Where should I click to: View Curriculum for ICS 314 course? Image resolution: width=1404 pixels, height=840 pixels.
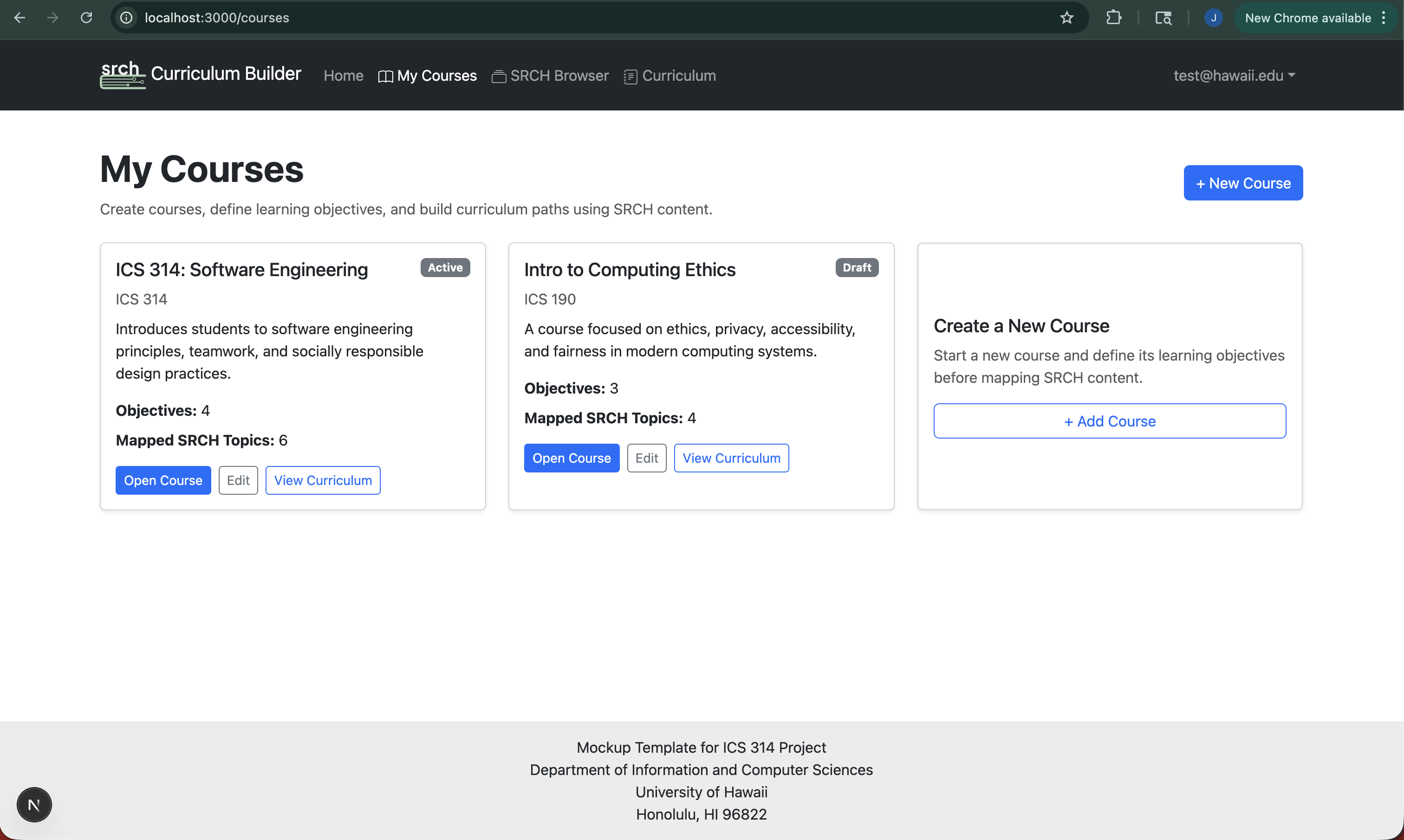click(x=323, y=480)
